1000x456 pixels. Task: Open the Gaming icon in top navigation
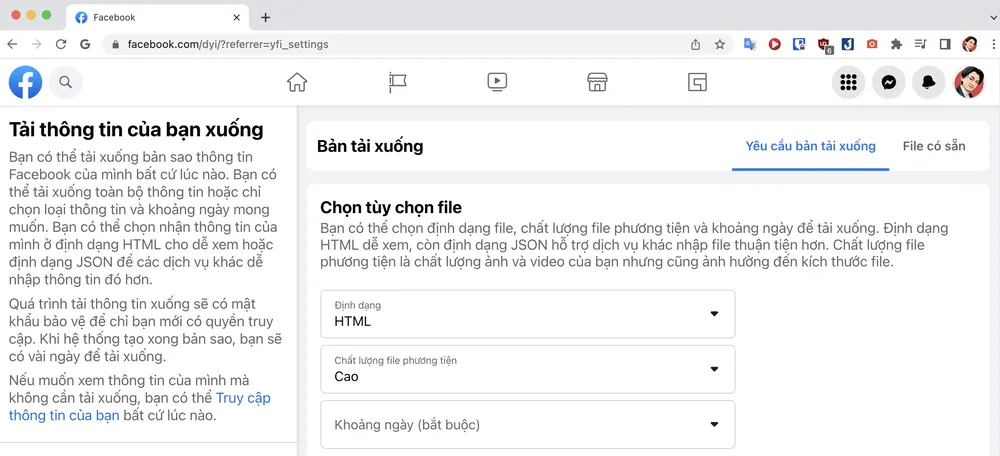pyautogui.click(x=697, y=82)
